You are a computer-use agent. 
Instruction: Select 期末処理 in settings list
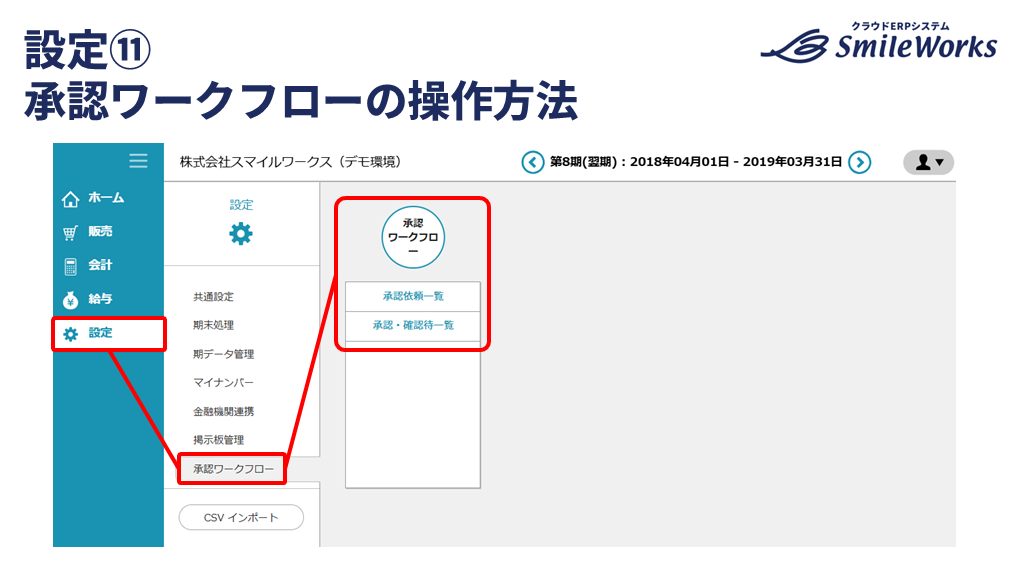pyautogui.click(x=214, y=325)
